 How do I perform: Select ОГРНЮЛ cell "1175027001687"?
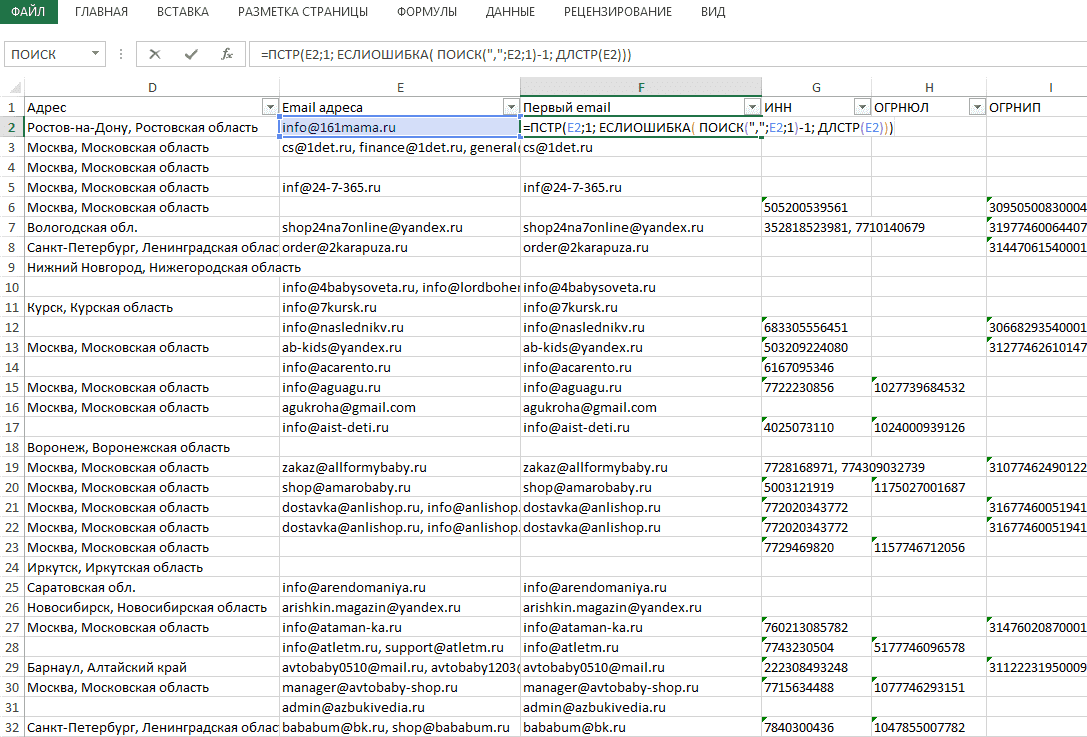pyautogui.click(x=929, y=488)
